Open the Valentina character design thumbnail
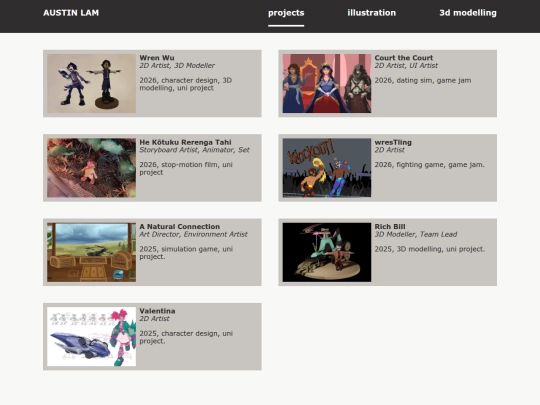The width and height of the screenshot is (540, 405). click(91, 336)
